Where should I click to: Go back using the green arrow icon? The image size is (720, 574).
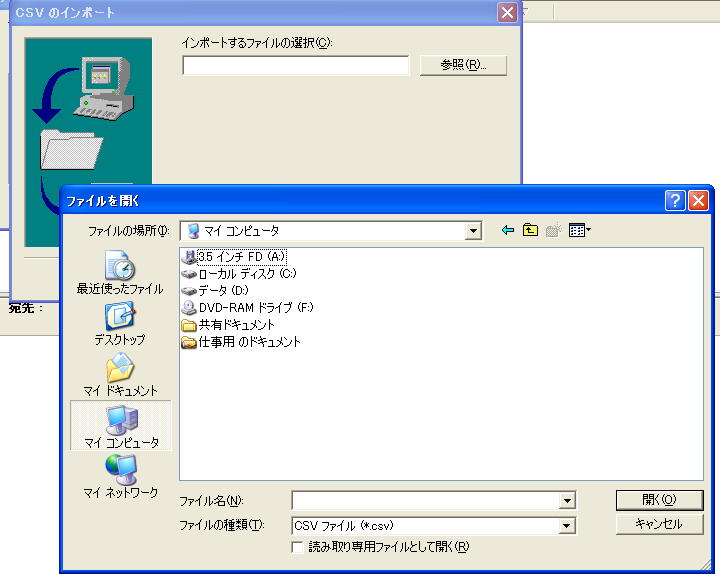507,230
